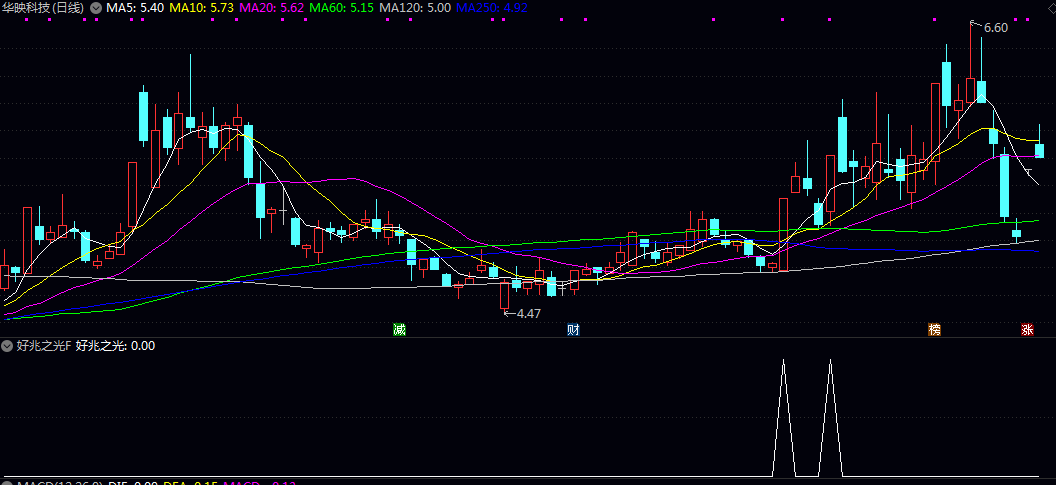Click the 好兆之光: 0.00 value
The height and width of the screenshot is (485, 1056).
click(x=115, y=346)
